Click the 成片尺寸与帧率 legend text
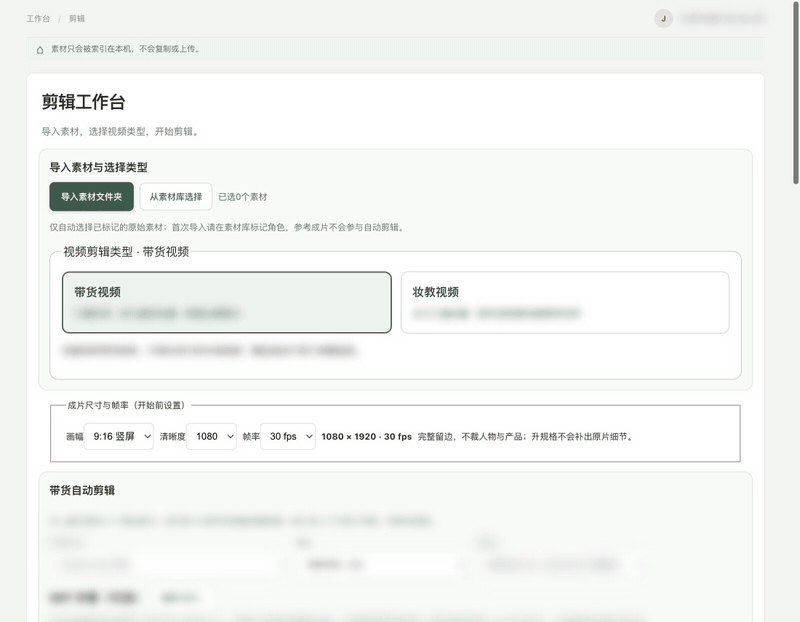The image size is (800, 622). coord(126,406)
